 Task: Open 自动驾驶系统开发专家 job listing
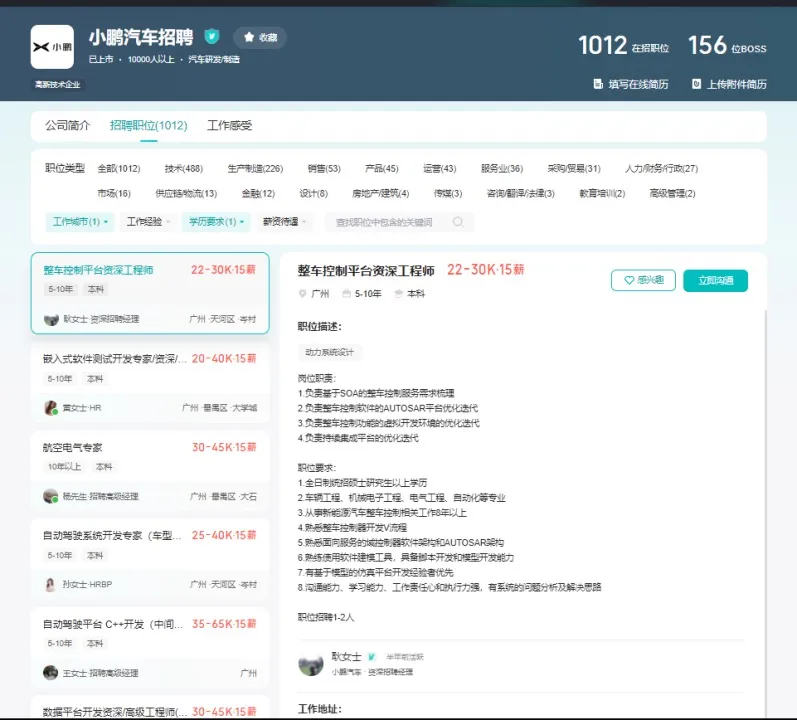[150, 559]
